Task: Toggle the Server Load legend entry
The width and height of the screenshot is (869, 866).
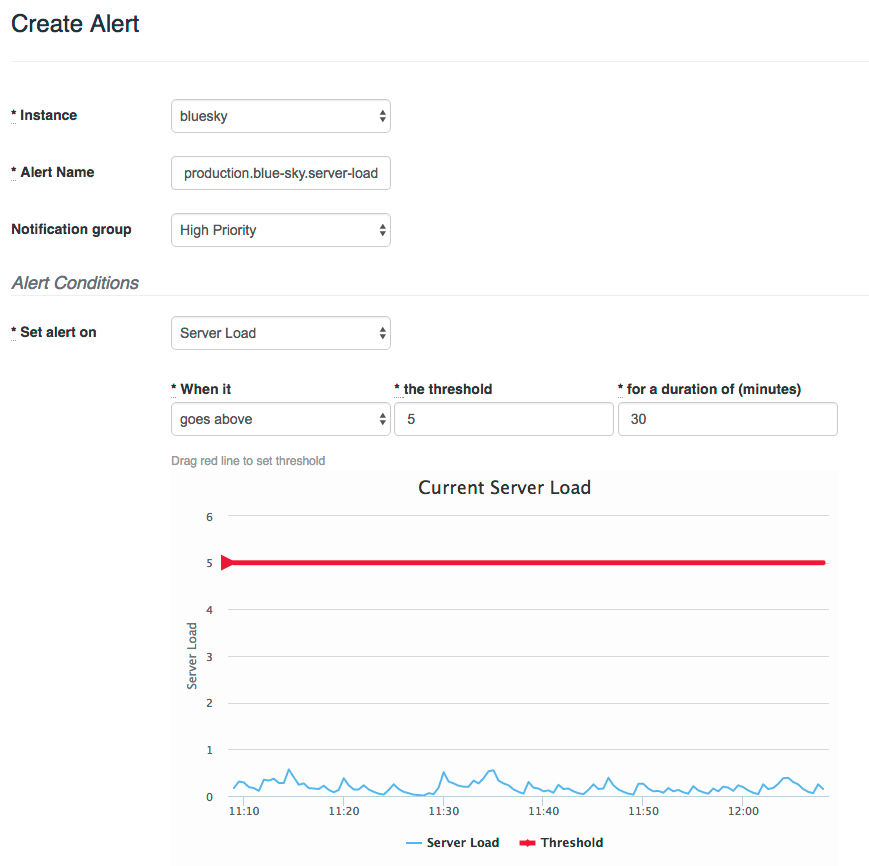Action: pyautogui.click(x=462, y=843)
